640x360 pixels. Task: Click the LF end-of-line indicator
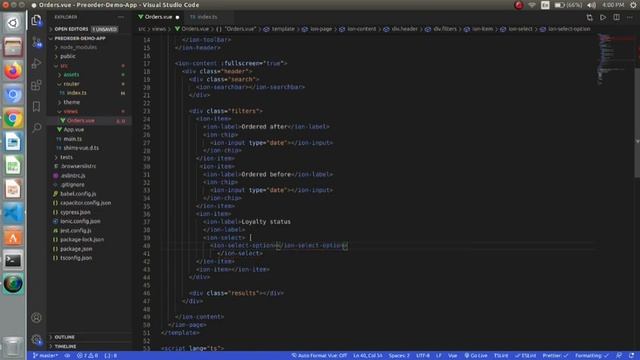pyautogui.click(x=439, y=356)
